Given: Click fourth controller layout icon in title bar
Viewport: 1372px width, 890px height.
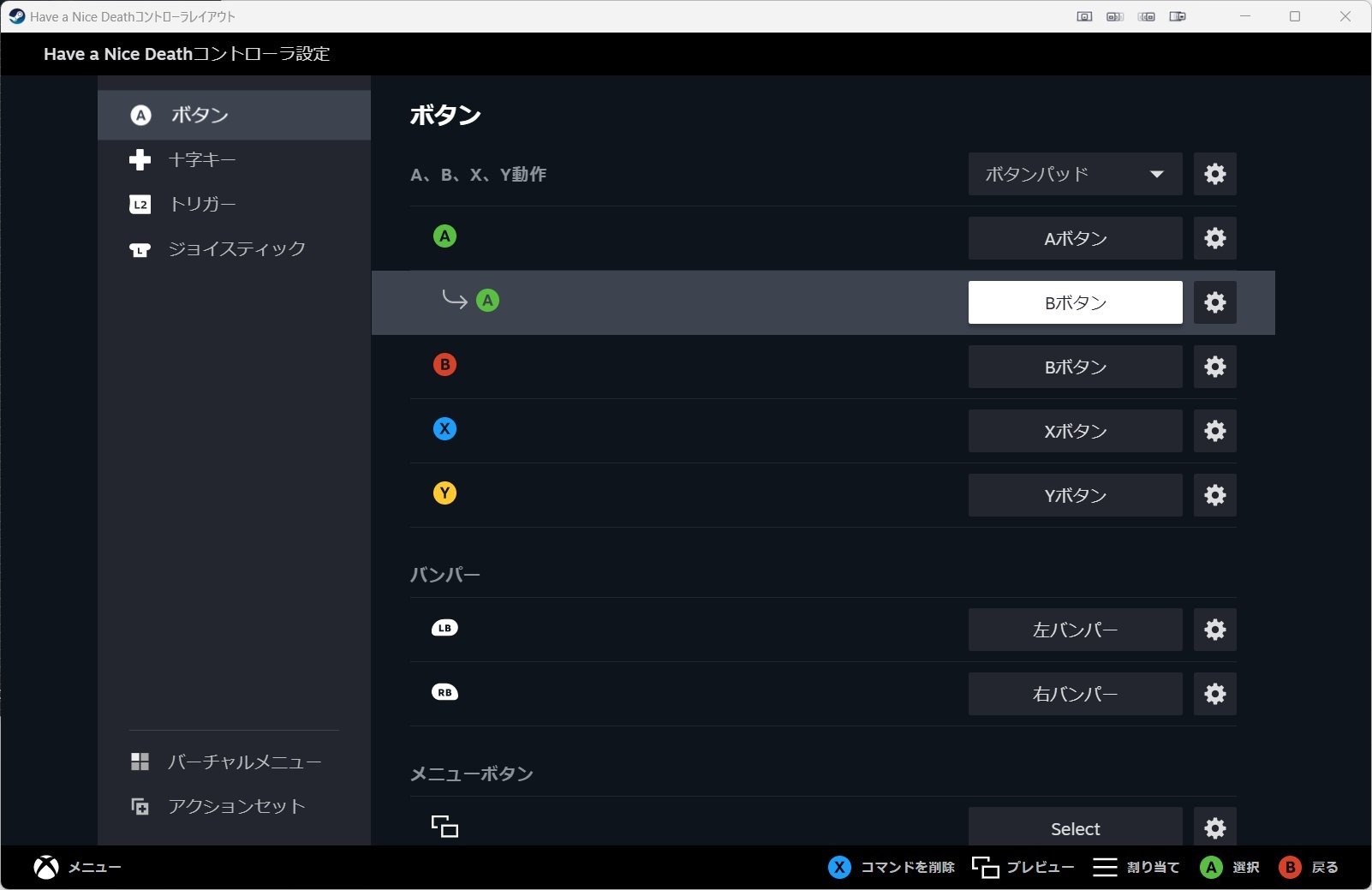Looking at the screenshot, I should [1178, 16].
